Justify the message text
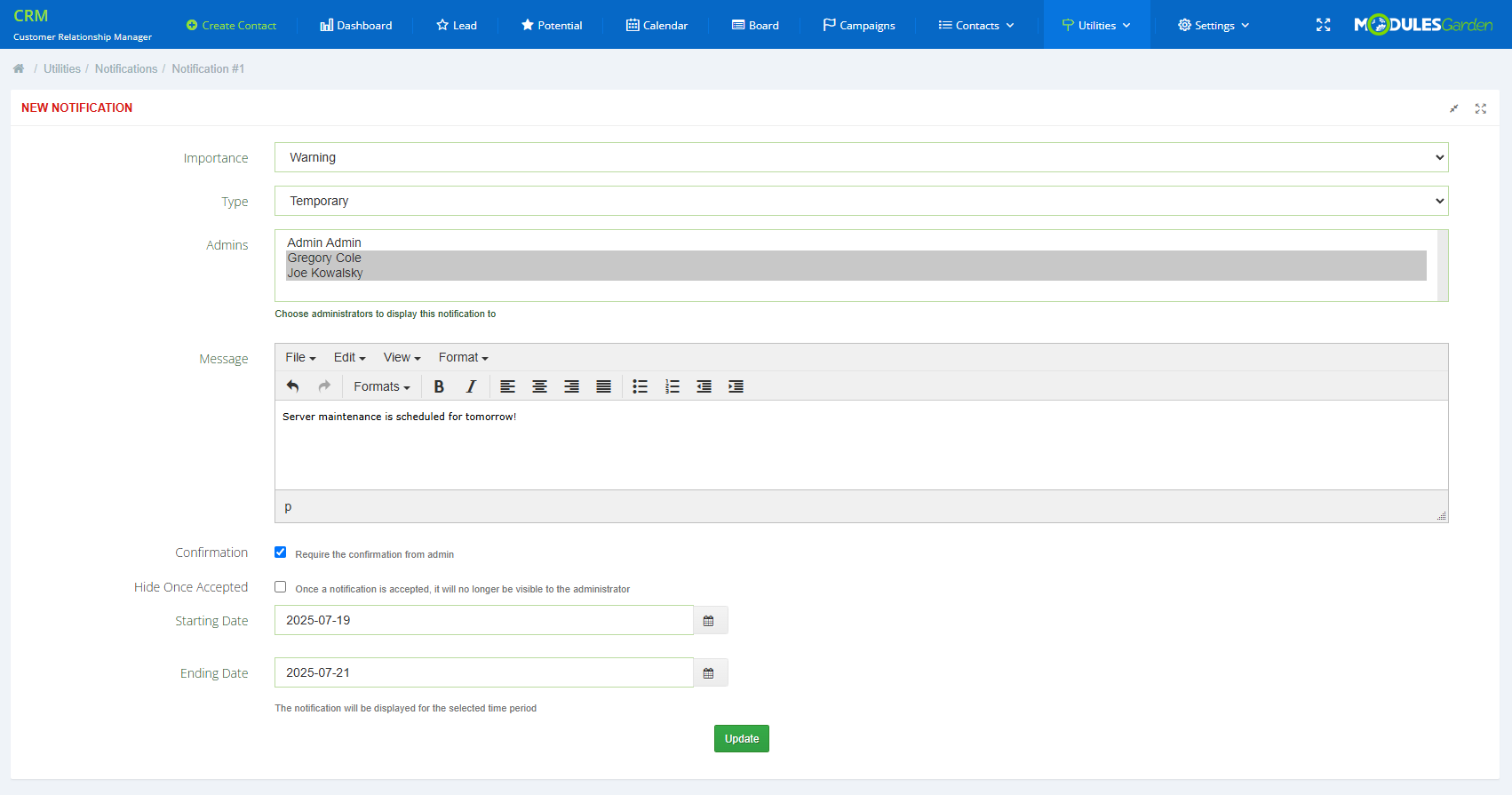Image resolution: width=1512 pixels, height=795 pixels. click(x=603, y=386)
